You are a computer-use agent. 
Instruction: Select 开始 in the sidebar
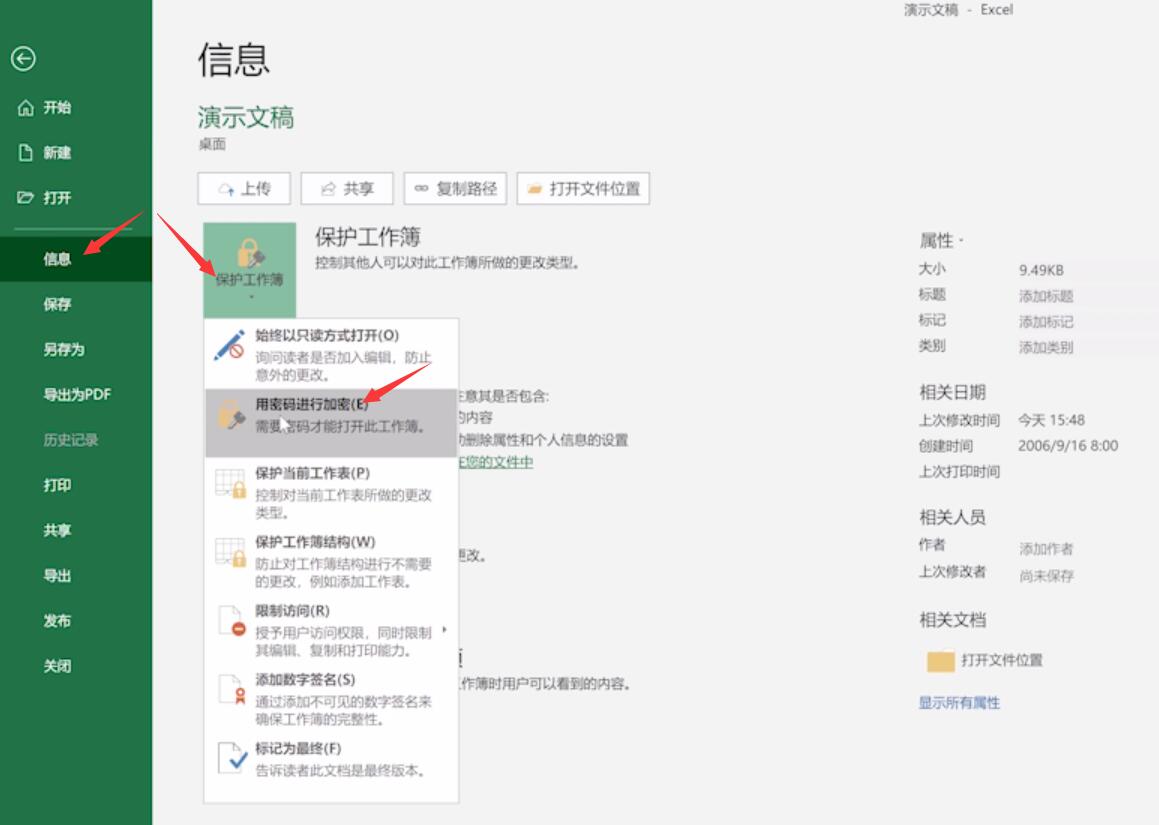click(57, 108)
